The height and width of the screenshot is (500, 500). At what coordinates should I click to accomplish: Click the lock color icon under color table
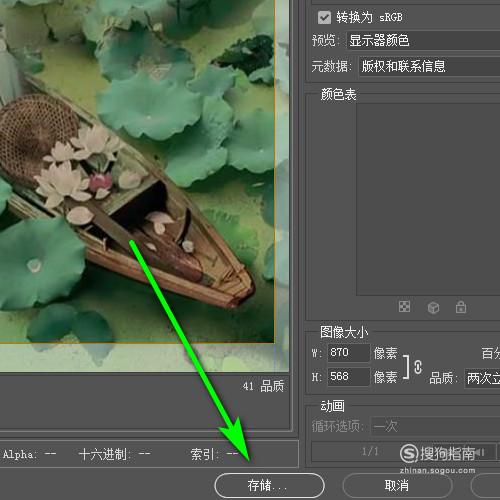(x=461, y=307)
